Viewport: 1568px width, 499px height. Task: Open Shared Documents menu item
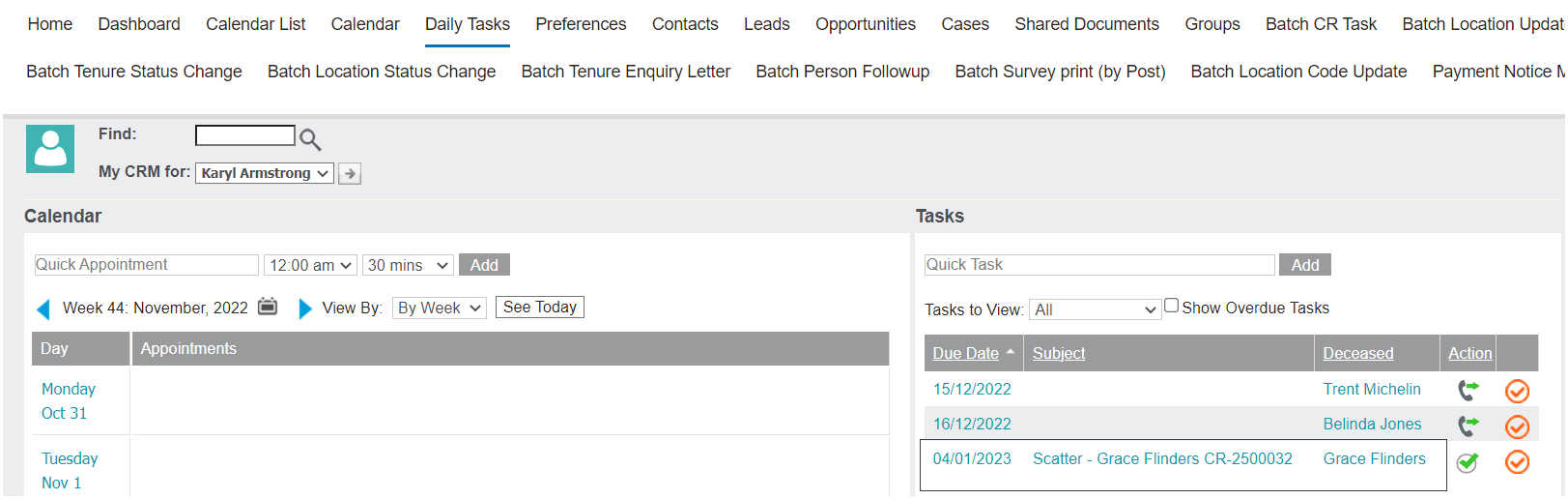click(1087, 24)
